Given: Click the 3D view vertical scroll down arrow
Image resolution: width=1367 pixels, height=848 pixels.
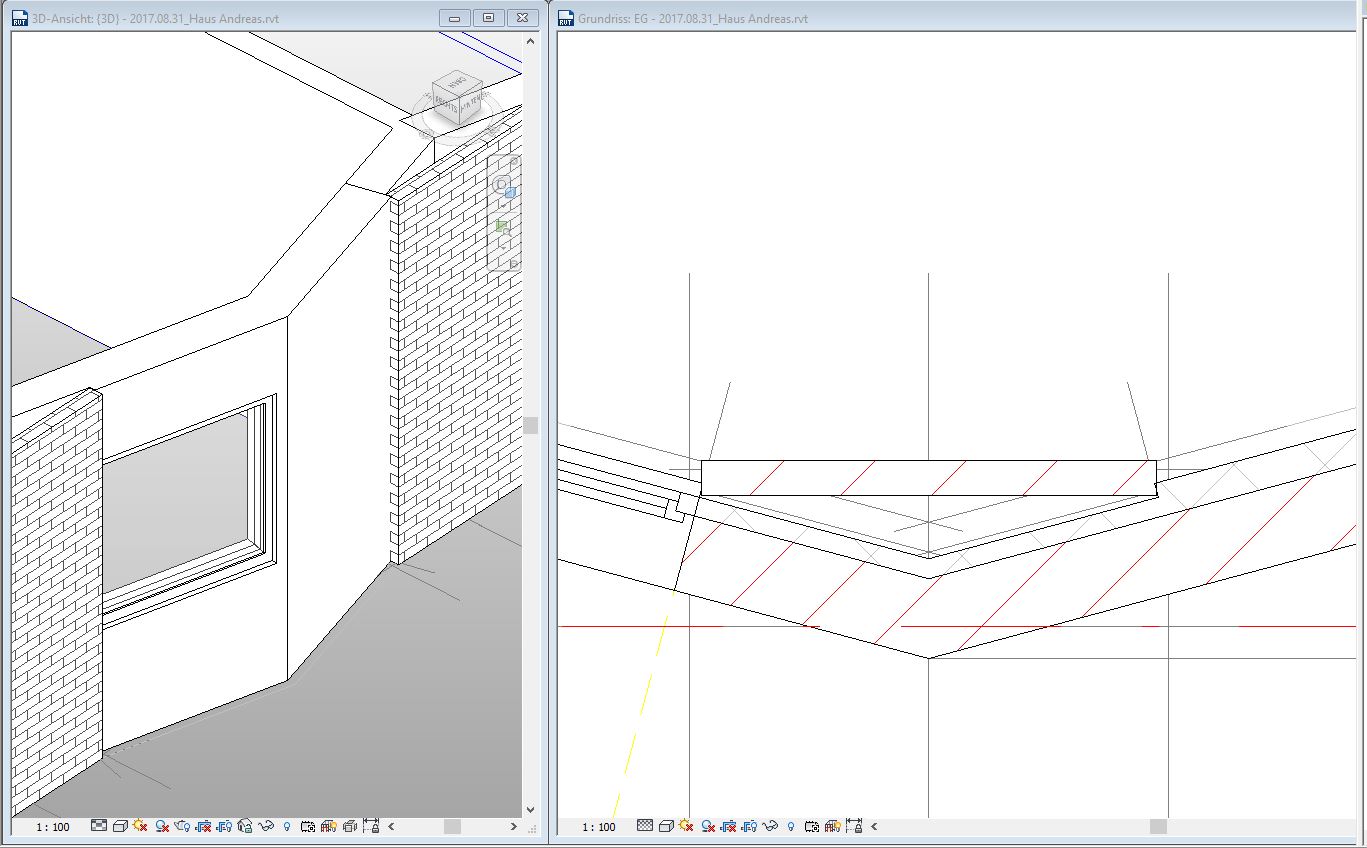Looking at the screenshot, I should pos(530,809).
